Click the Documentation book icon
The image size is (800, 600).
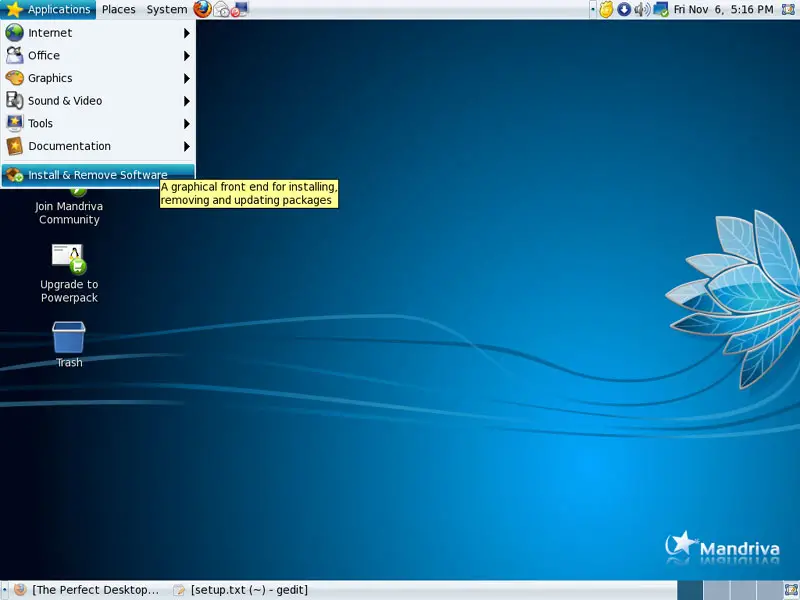click(x=14, y=146)
